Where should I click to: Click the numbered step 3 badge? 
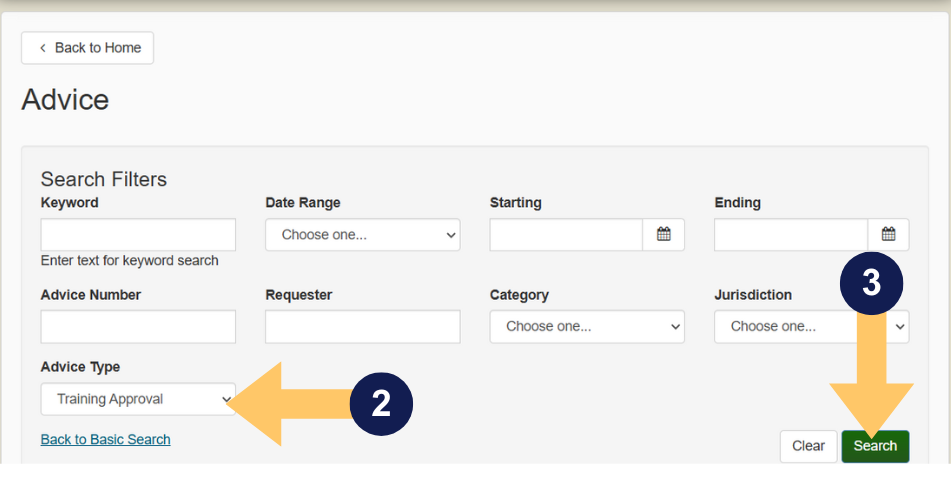click(871, 283)
